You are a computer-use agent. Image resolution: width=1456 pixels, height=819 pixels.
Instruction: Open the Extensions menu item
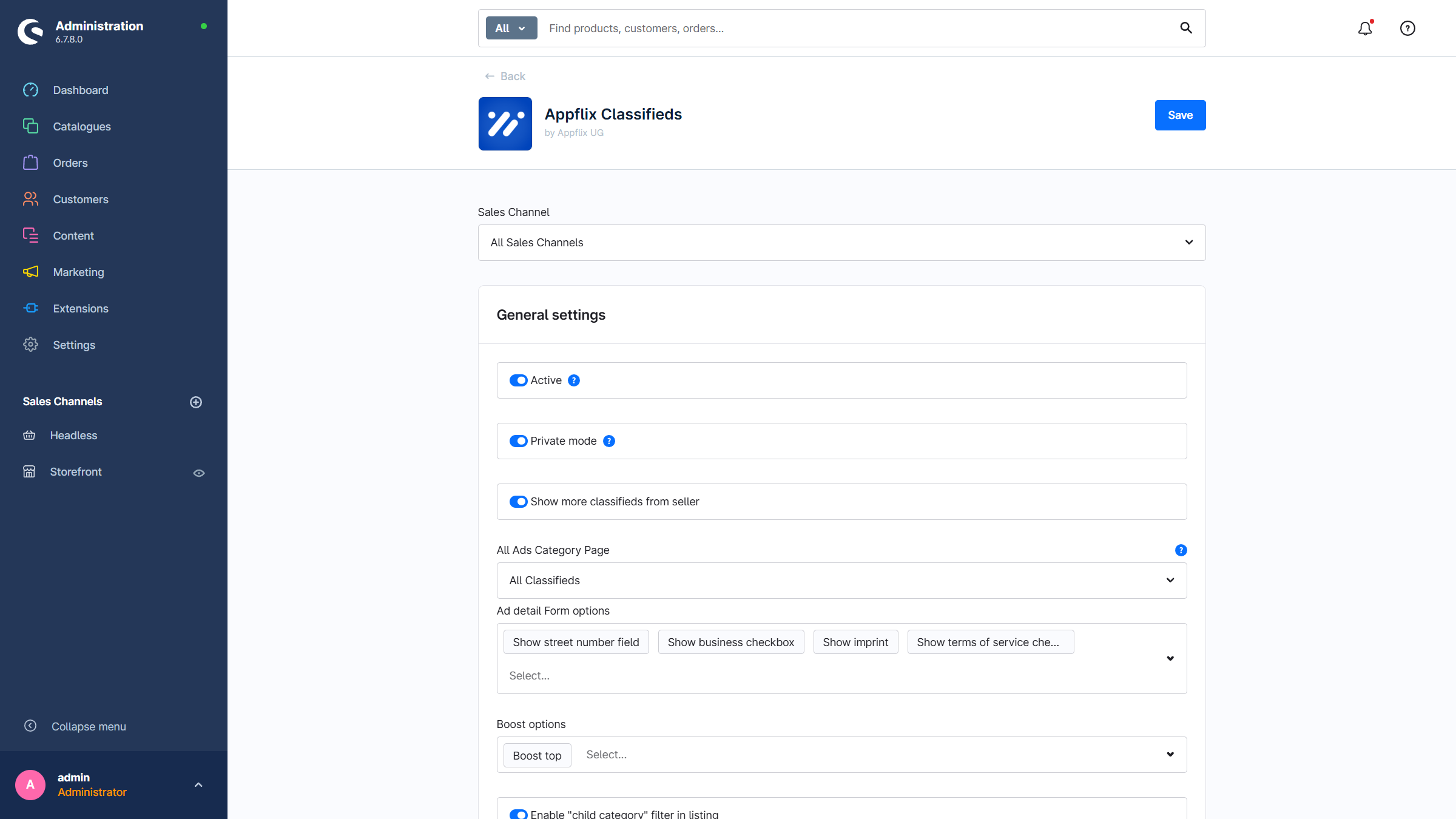(x=80, y=309)
